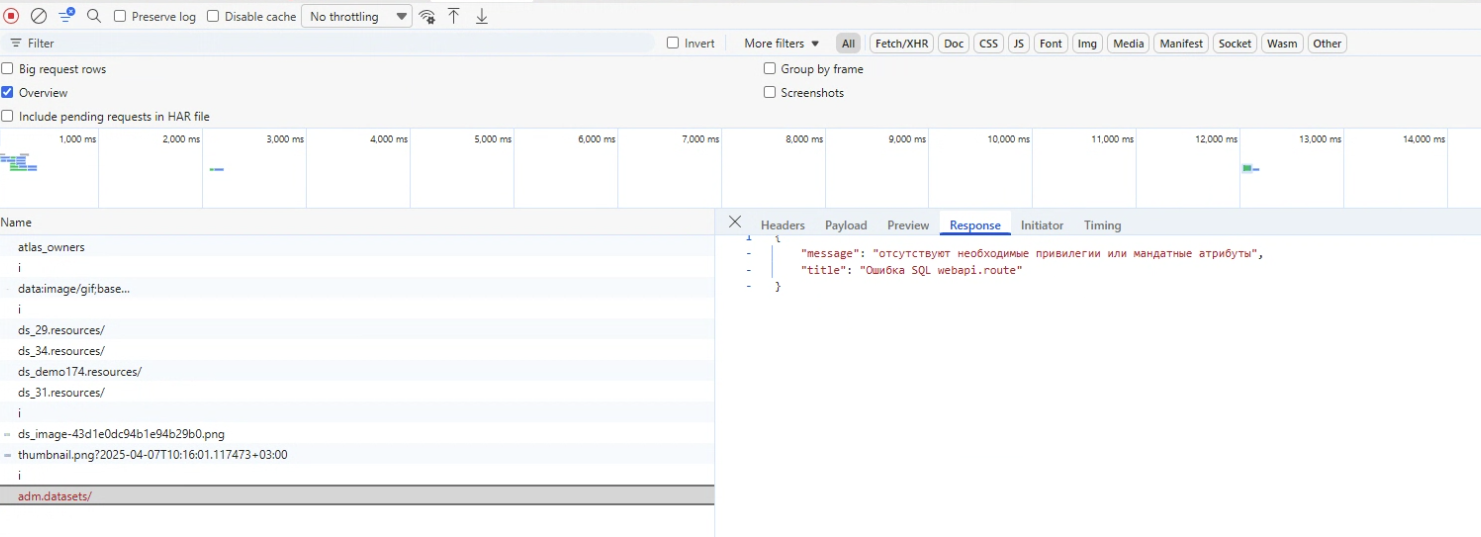Switch to the Headers tab
This screenshot has width=1481, height=537.
tap(782, 225)
